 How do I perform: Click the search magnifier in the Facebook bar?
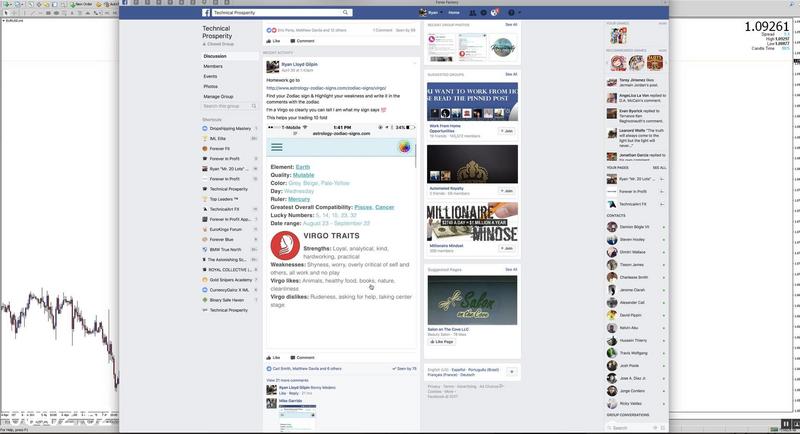coord(345,13)
